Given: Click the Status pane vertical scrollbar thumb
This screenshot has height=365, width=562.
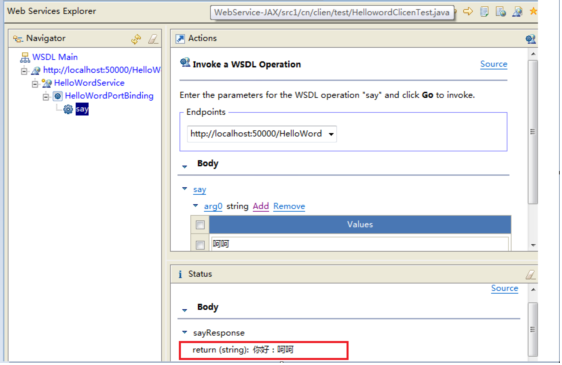Looking at the screenshot, I should (533, 330).
